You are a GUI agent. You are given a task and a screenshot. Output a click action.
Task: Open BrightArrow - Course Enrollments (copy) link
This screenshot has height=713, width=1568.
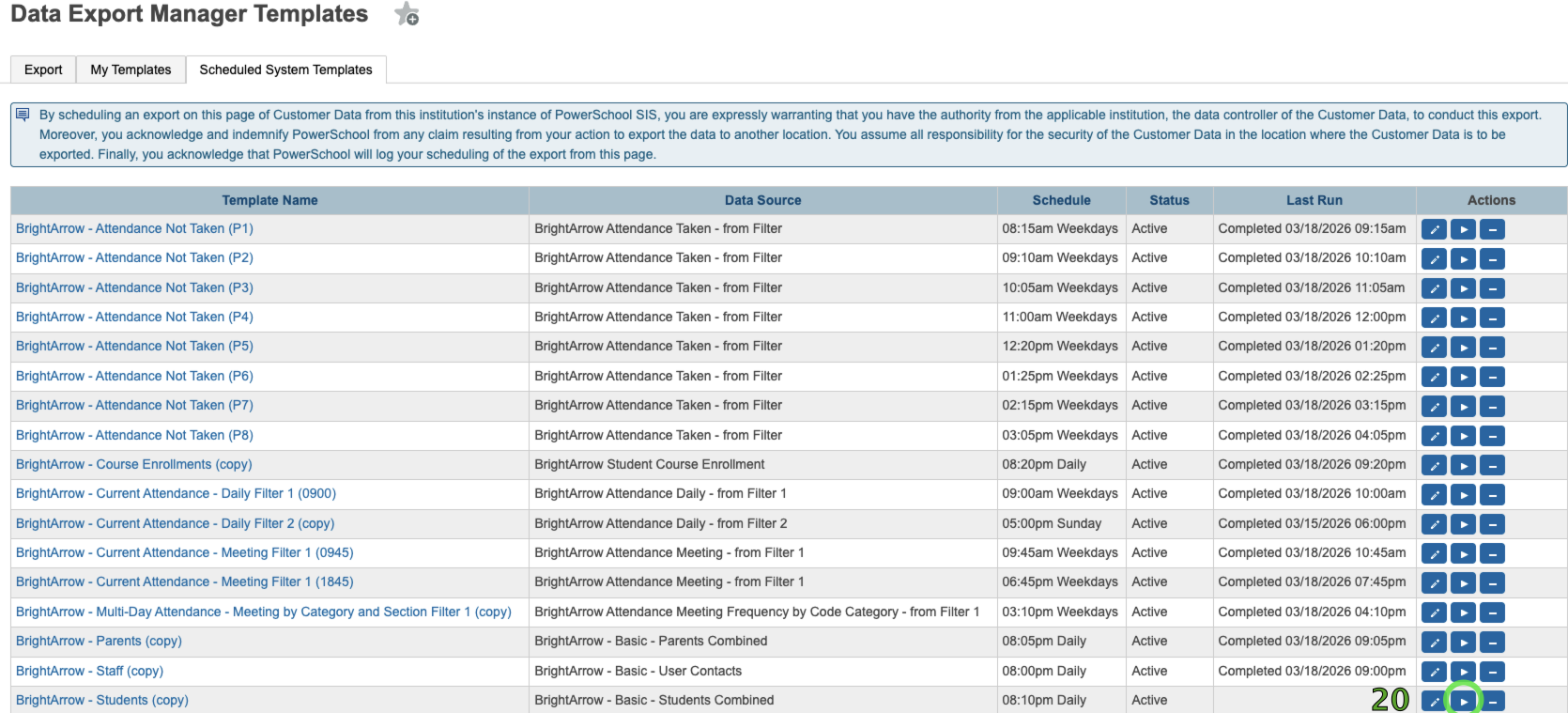(133, 464)
